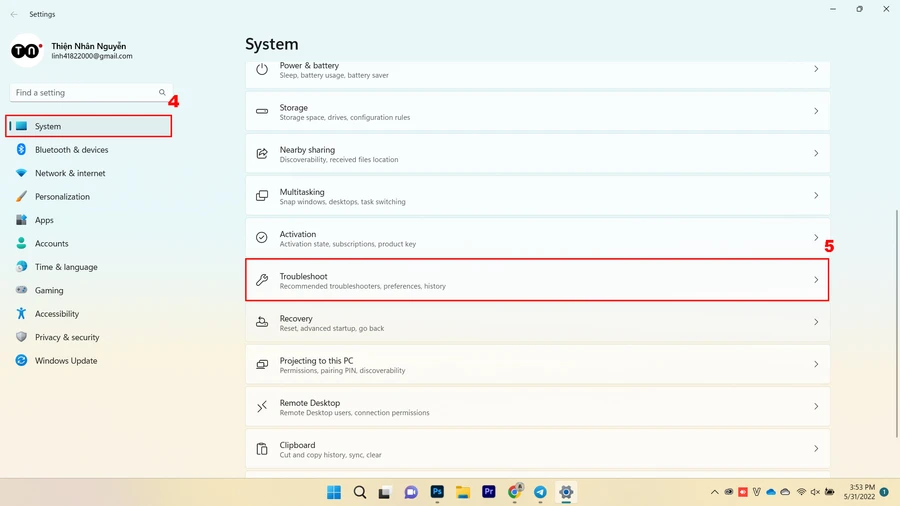Go back with the Settings back arrow
This screenshot has height=506, width=900.
click(14, 14)
